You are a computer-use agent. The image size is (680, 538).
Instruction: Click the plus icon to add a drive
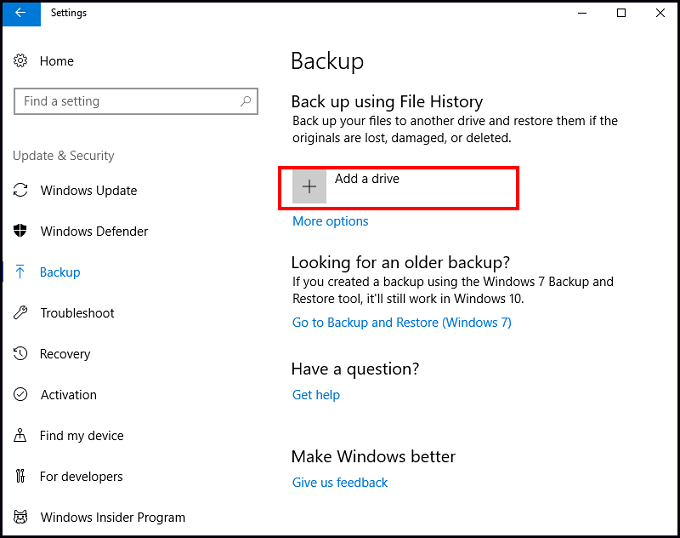point(309,187)
